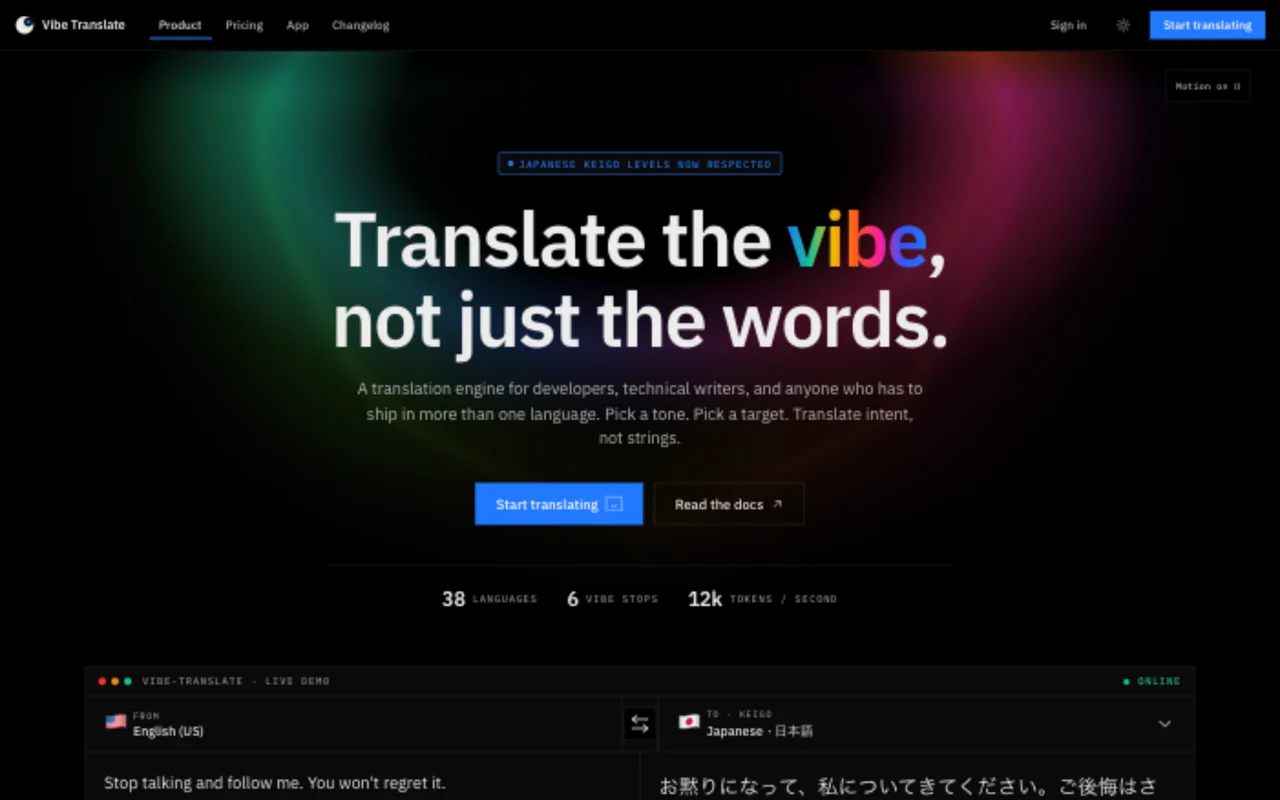Click the ONLINE status indicator

pos(1151,681)
